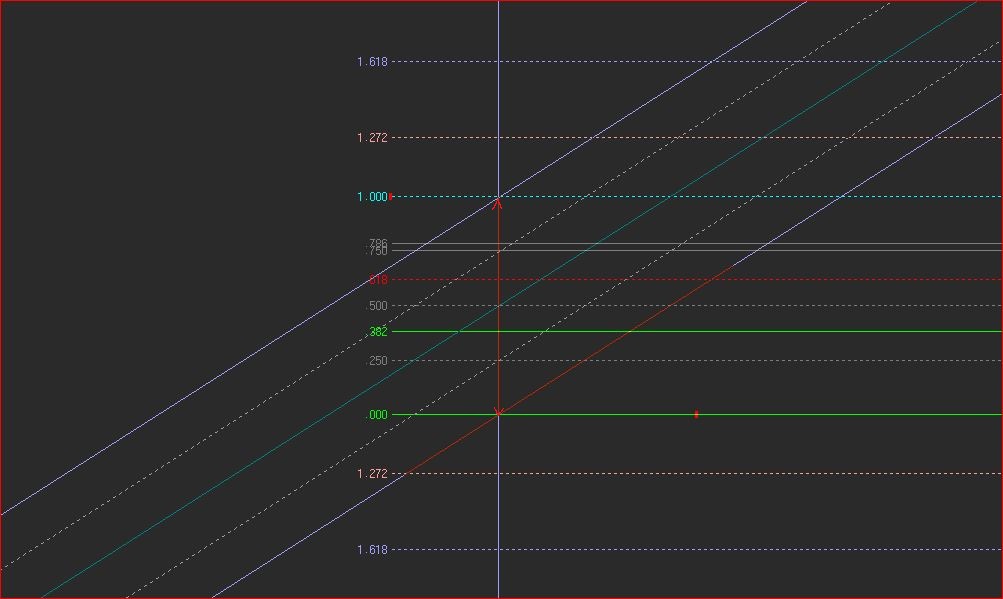Image resolution: width=1003 pixels, height=599 pixels.
Task: Click the 1.272 label above the 1.000 level
Action: click(x=372, y=138)
